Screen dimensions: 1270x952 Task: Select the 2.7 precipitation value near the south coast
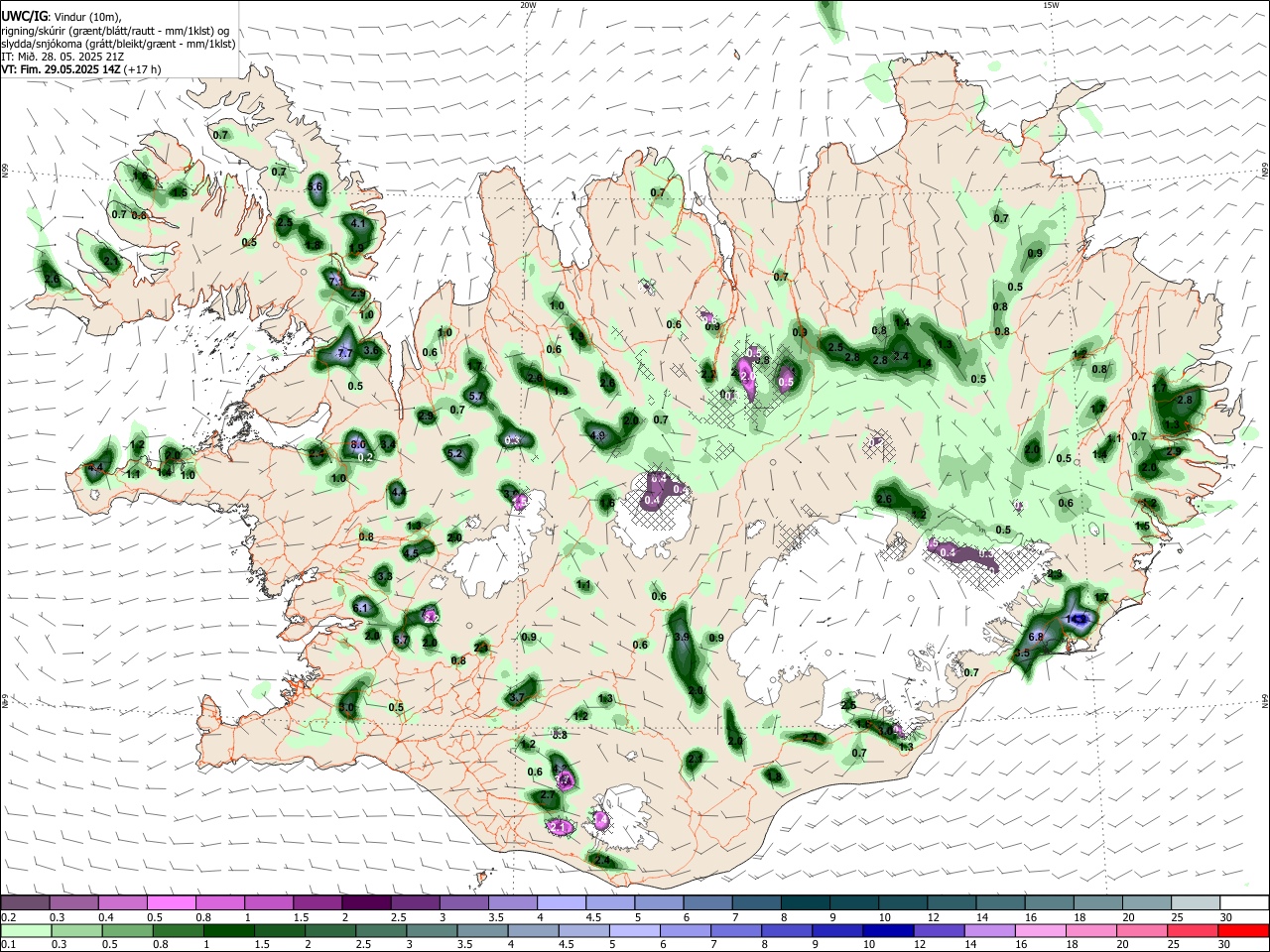(x=548, y=795)
